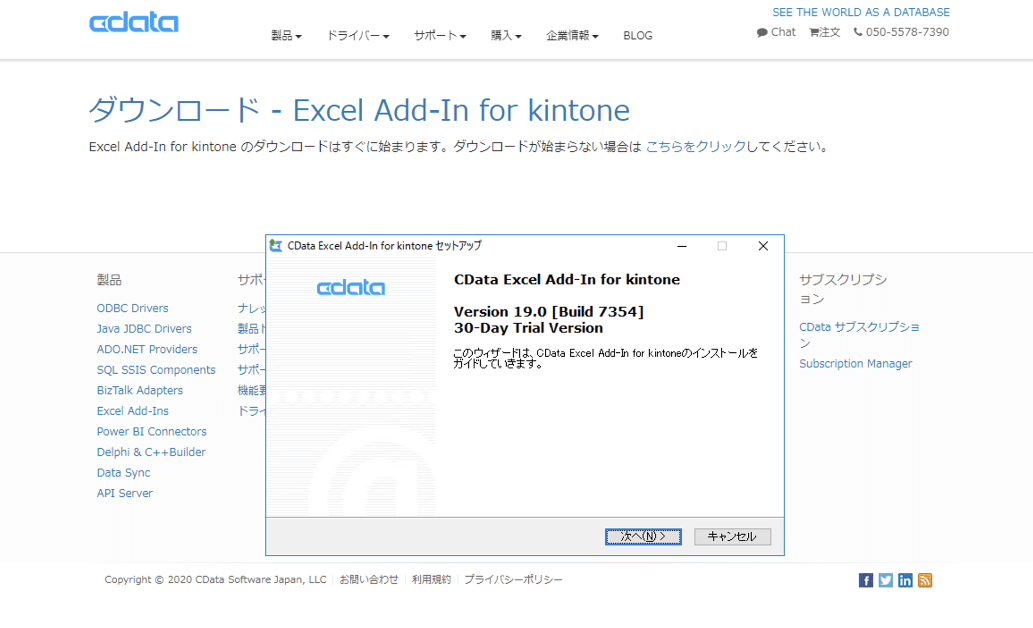
Task: Open Data Sync footer link
Action: coord(123,472)
